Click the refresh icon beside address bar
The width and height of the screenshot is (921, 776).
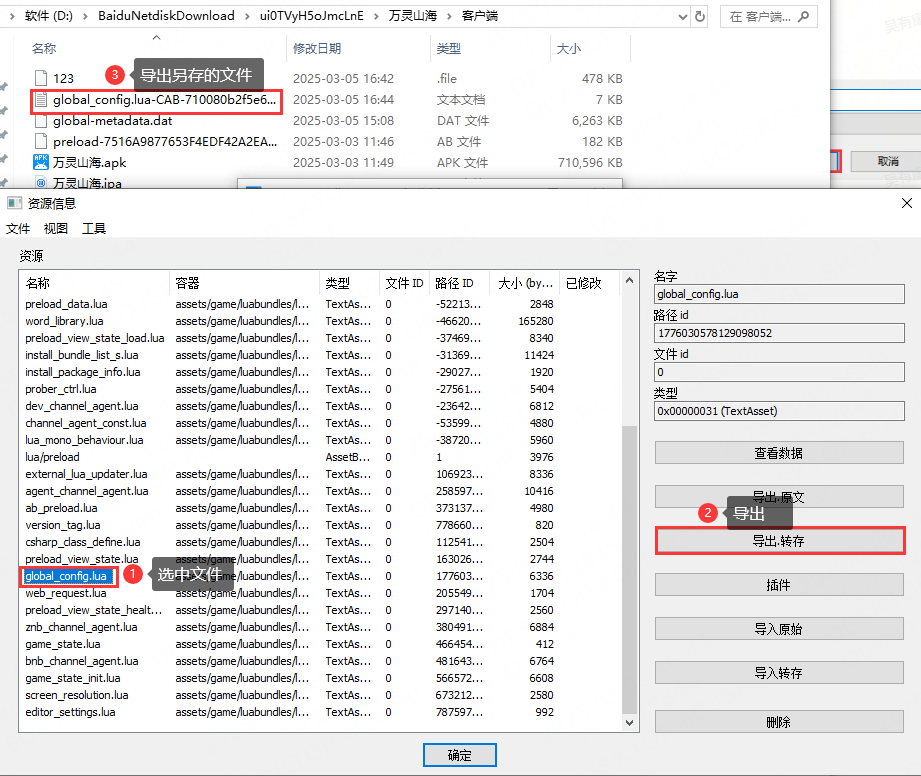tap(701, 16)
